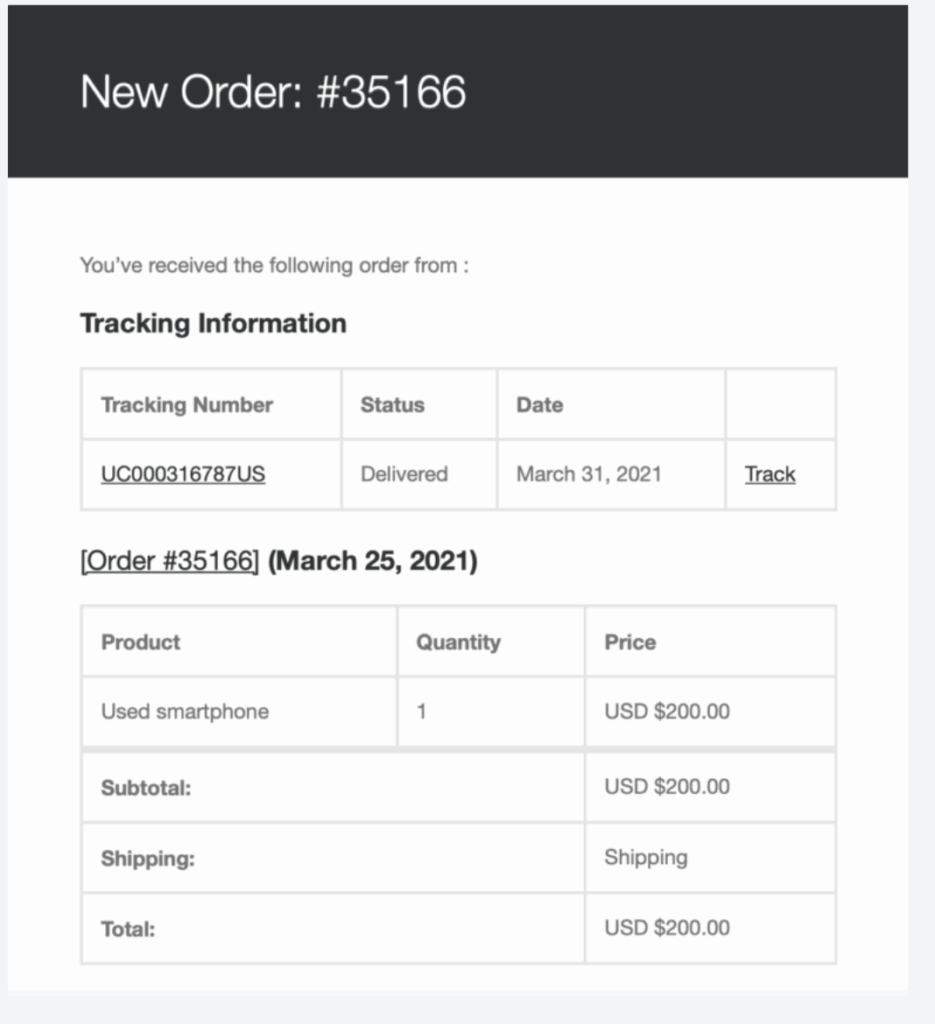Click the Price column header
This screenshot has width=935, height=1024.
point(630,642)
